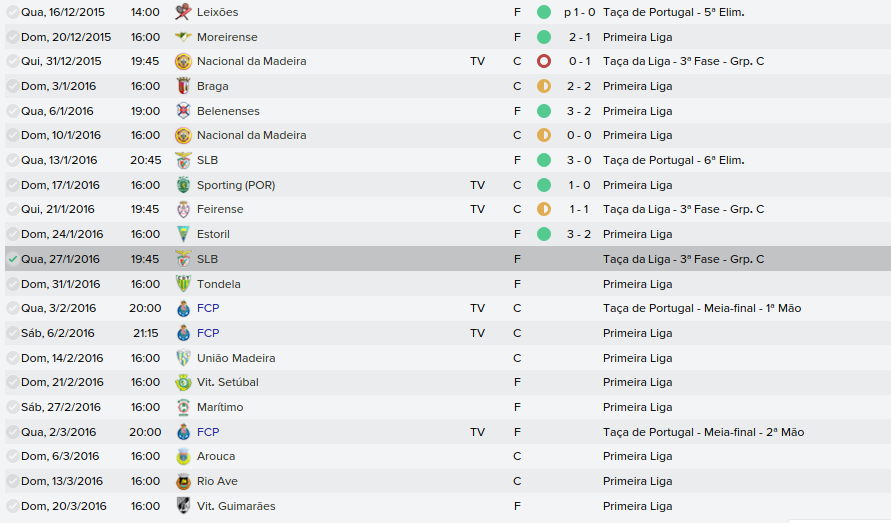Click the red loss indicator on the 31/12/2015 match
This screenshot has width=891, height=523.
(544, 61)
